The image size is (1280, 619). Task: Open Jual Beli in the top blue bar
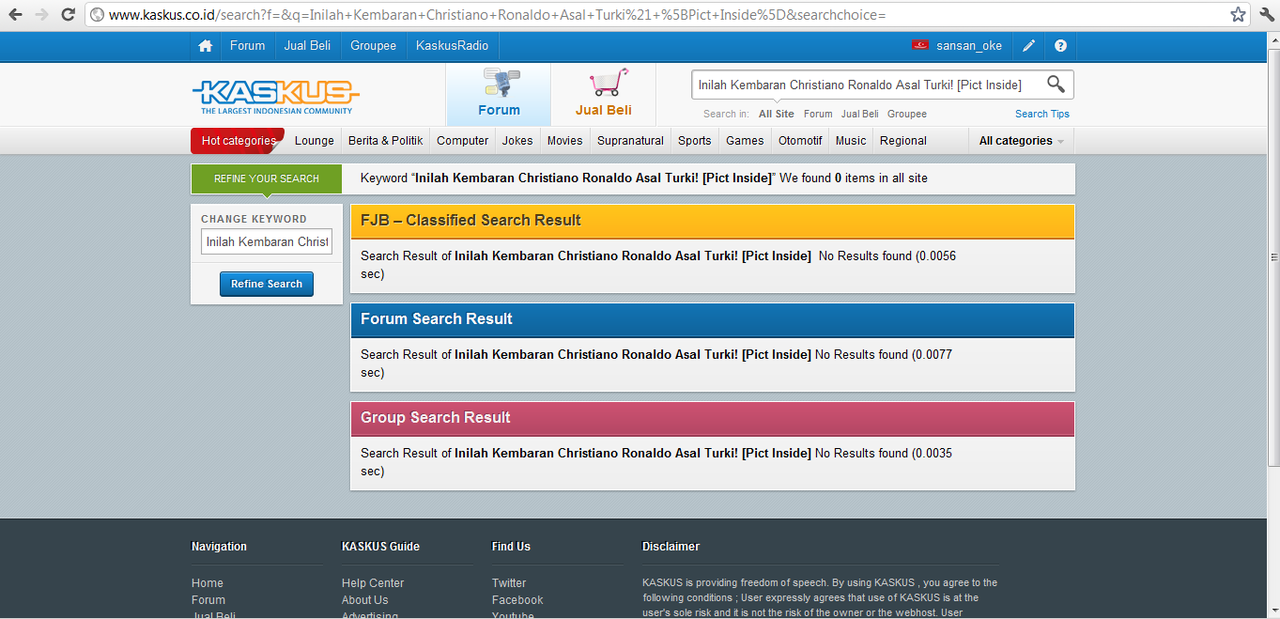pyautogui.click(x=308, y=46)
